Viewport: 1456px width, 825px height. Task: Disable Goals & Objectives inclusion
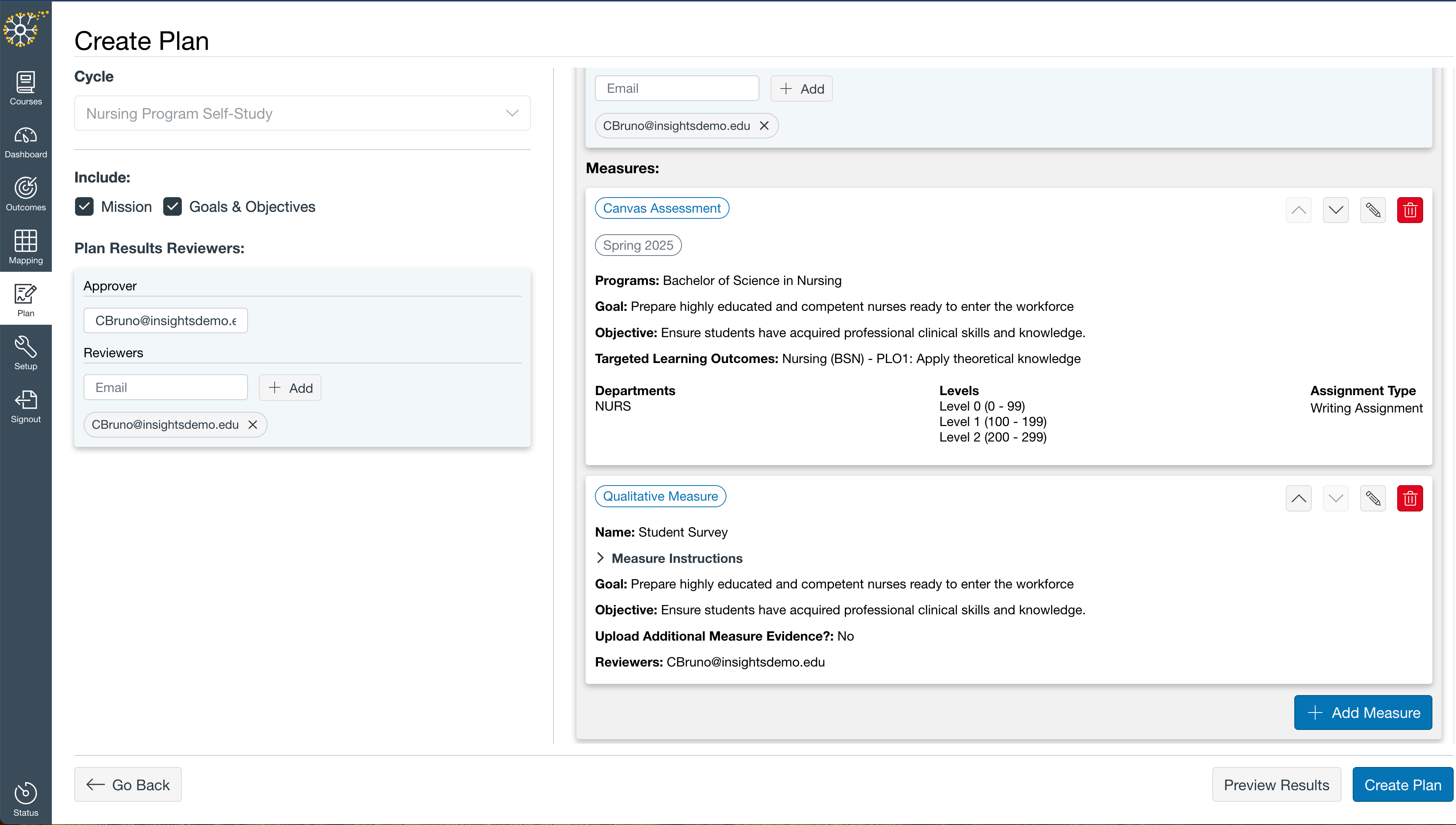tap(172, 206)
